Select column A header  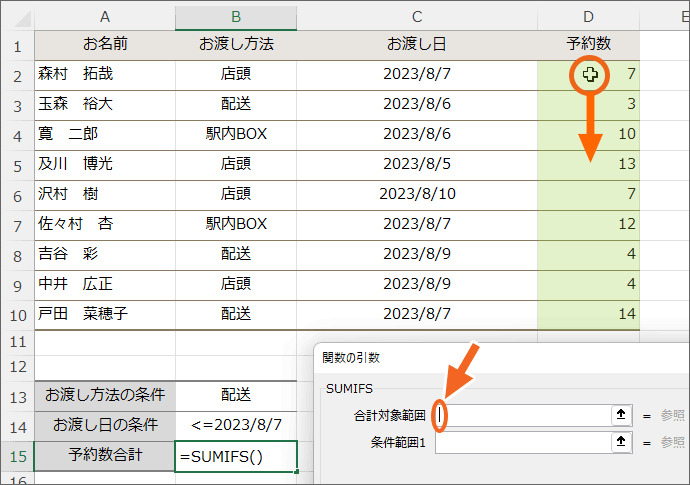(105, 17)
